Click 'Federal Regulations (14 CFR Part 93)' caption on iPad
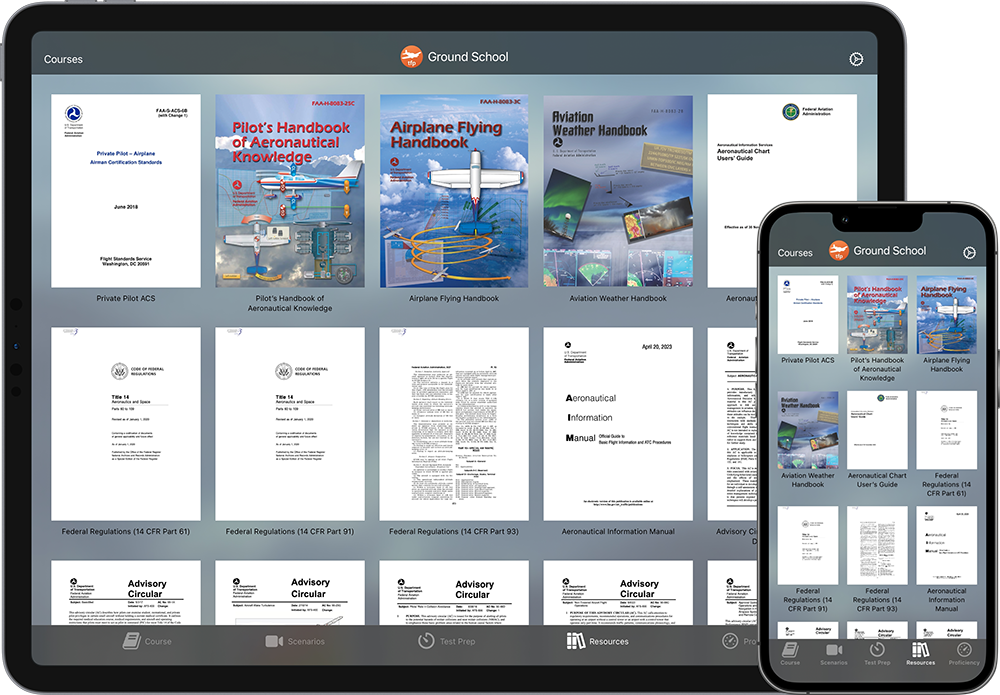 coord(454,531)
